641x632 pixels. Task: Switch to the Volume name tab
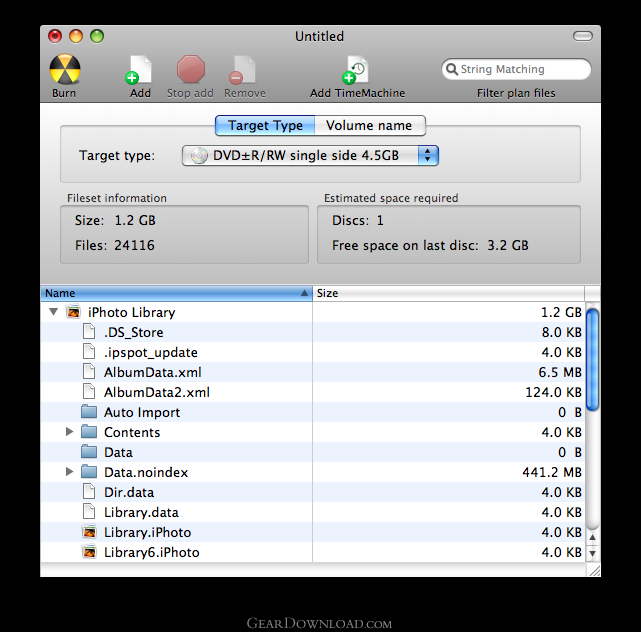370,126
